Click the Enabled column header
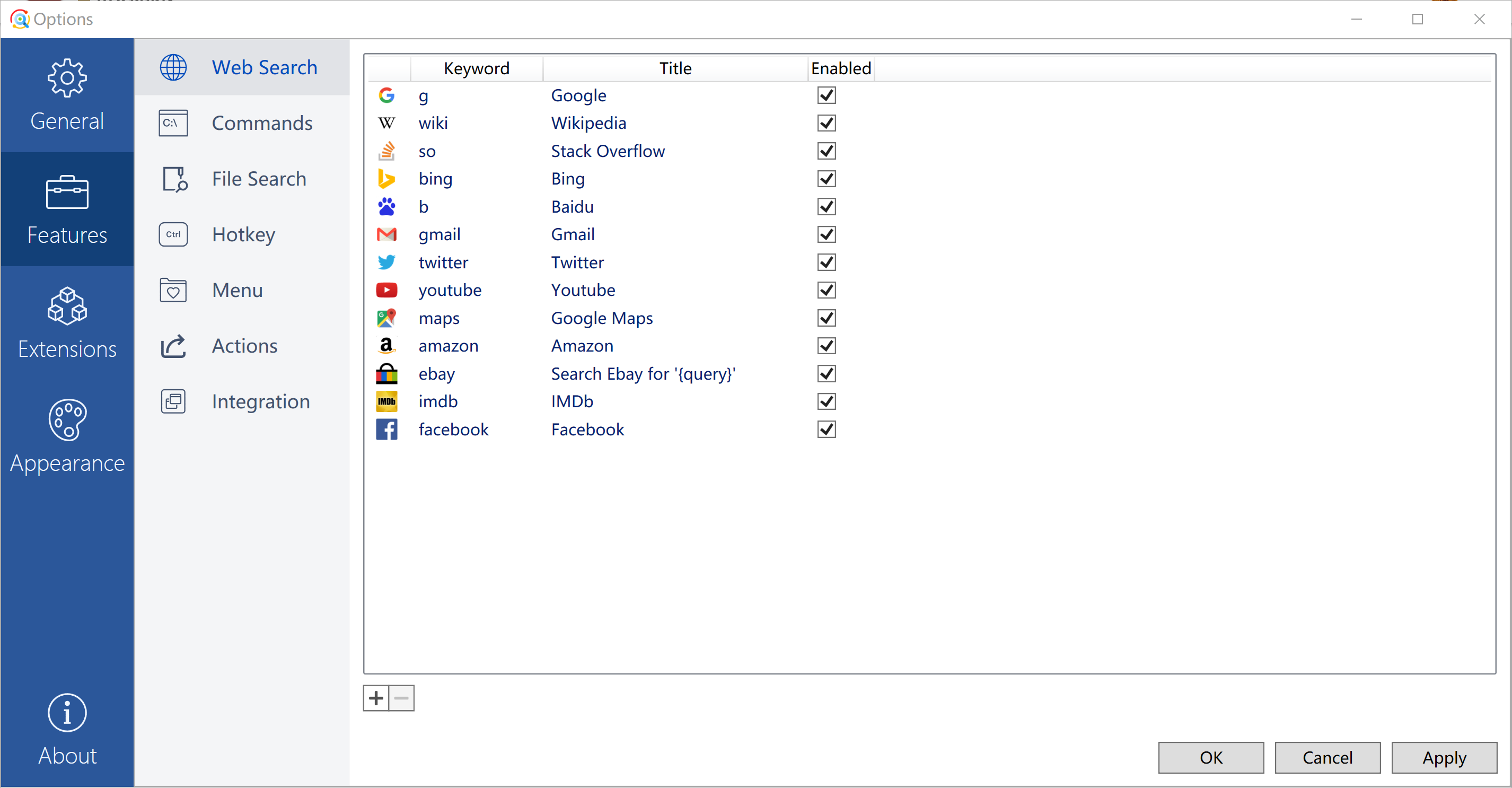 (840, 68)
